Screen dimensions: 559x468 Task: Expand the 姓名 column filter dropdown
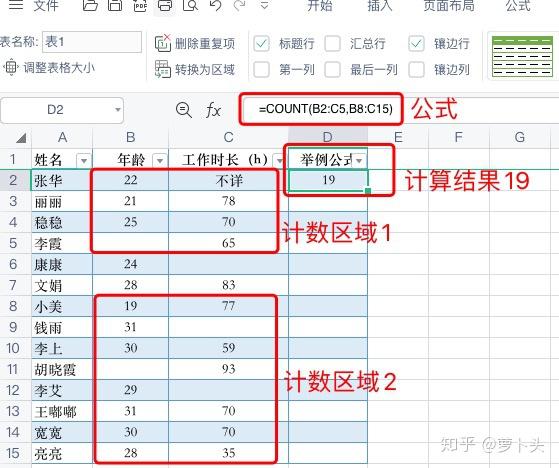click(84, 161)
